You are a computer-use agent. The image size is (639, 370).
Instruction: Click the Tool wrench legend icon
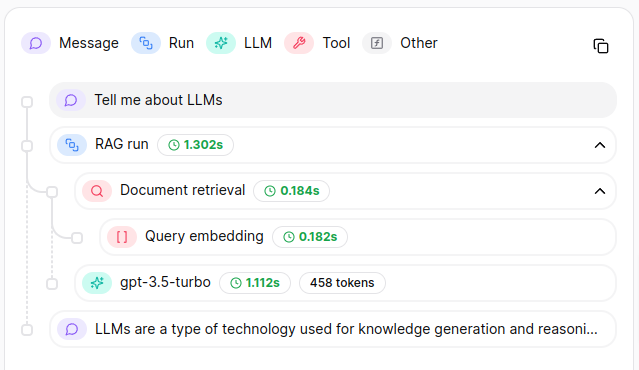pos(299,43)
